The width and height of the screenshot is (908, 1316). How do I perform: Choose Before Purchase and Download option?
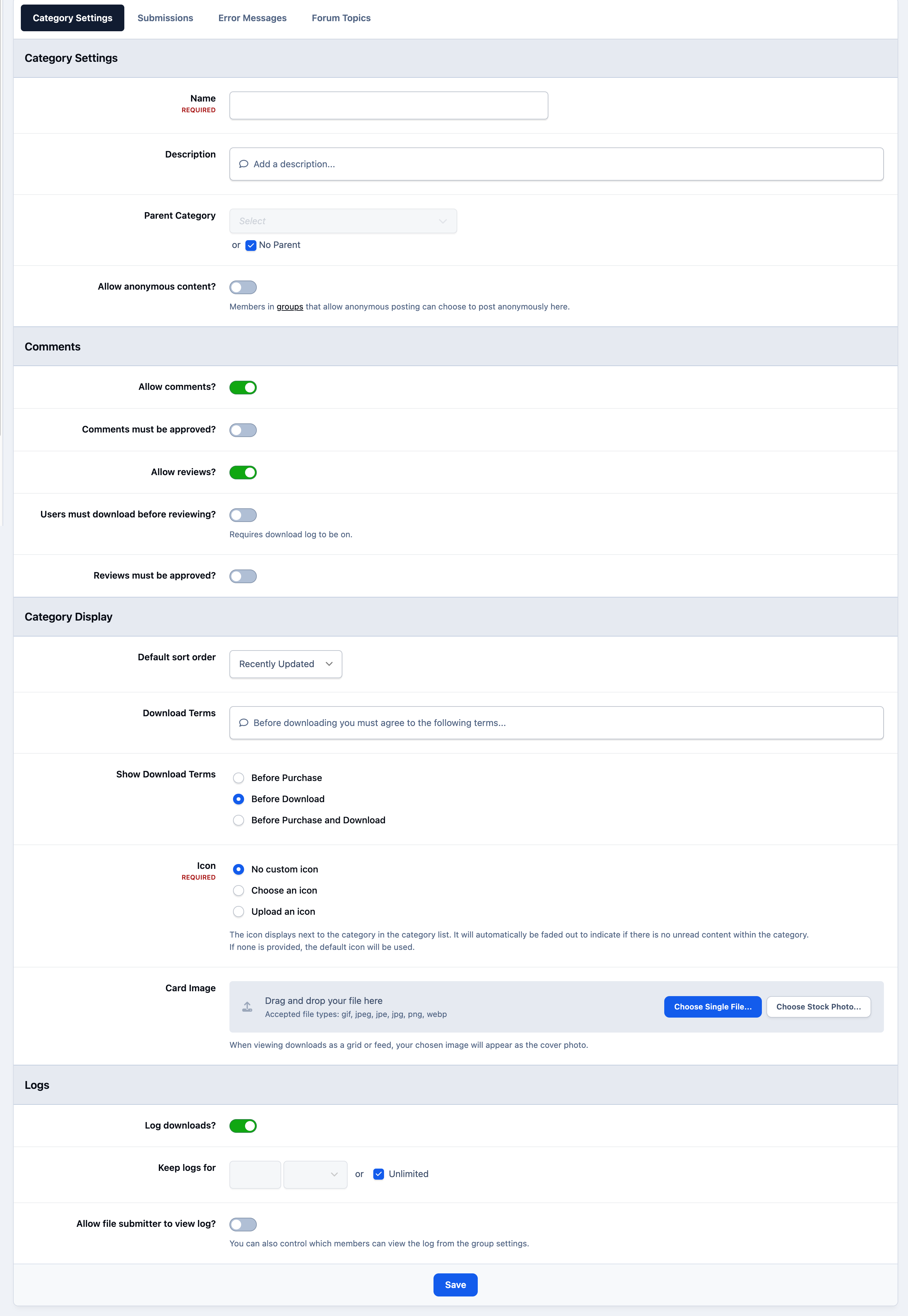coord(238,819)
